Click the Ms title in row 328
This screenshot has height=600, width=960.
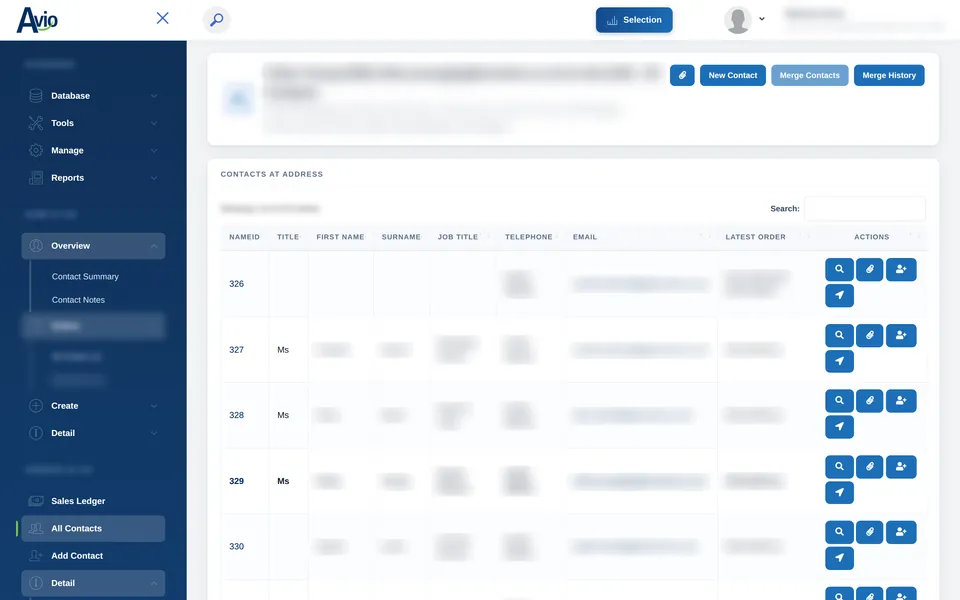tap(283, 416)
